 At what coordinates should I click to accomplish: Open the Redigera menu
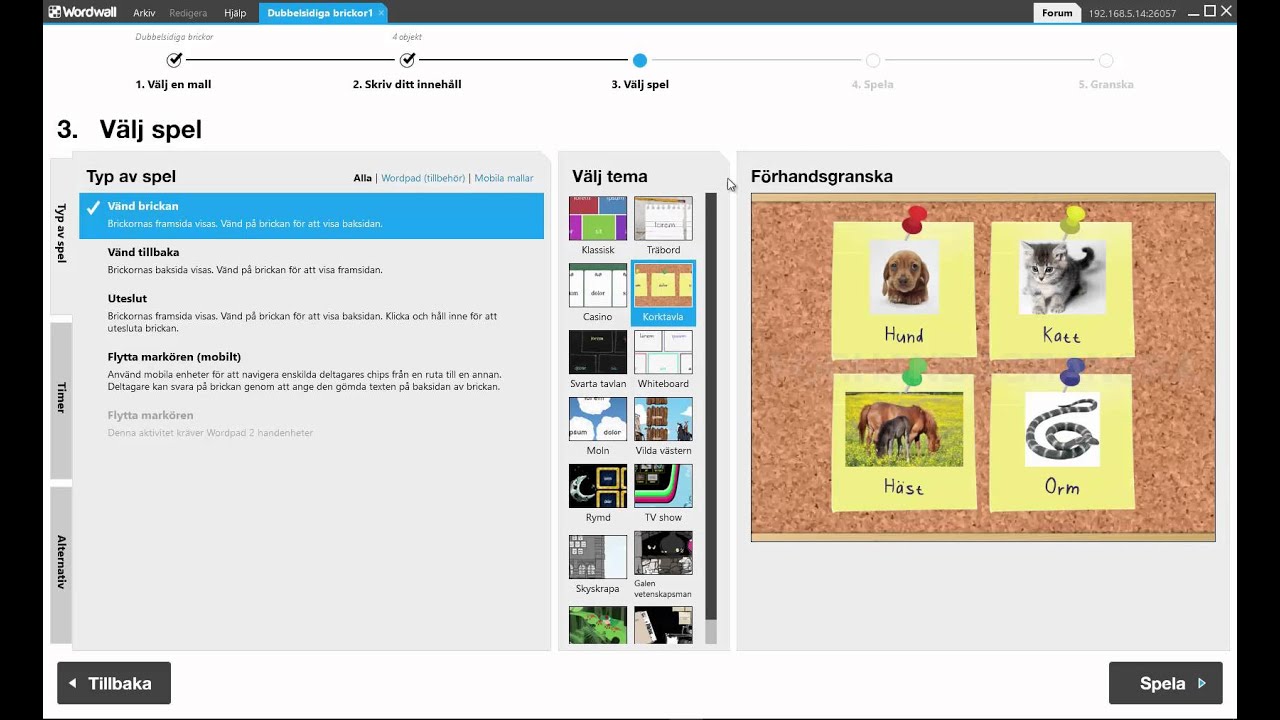(x=188, y=13)
